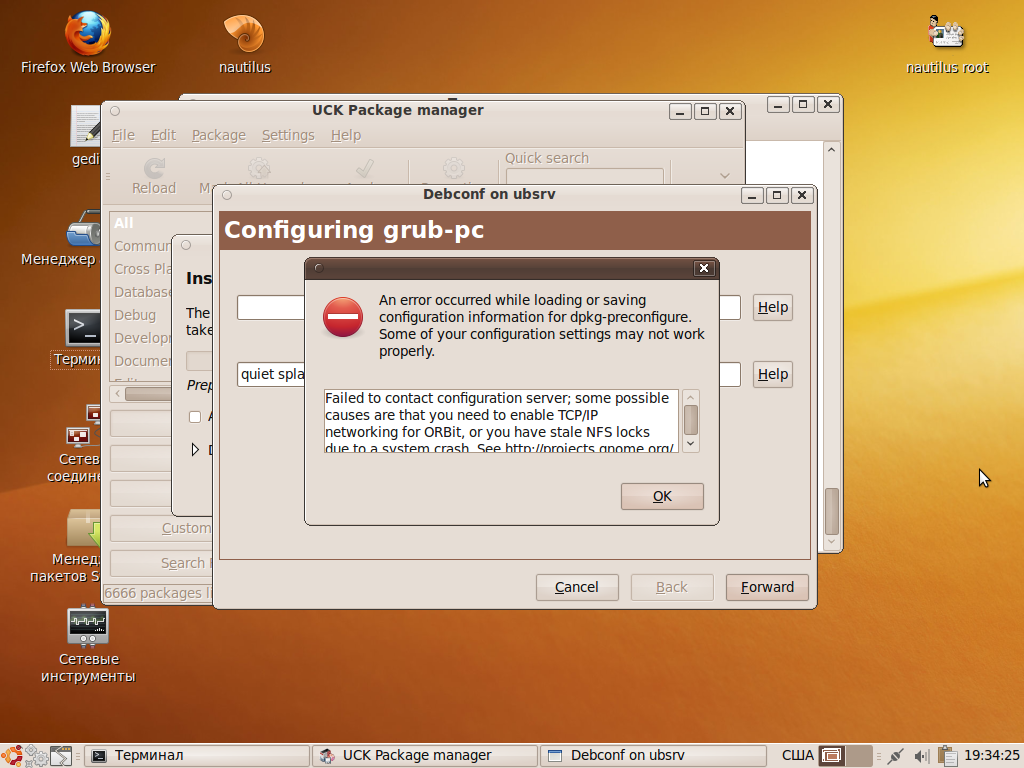Open the Package menu in UCK Package manager
Image resolution: width=1024 pixels, height=768 pixels.
[219, 135]
